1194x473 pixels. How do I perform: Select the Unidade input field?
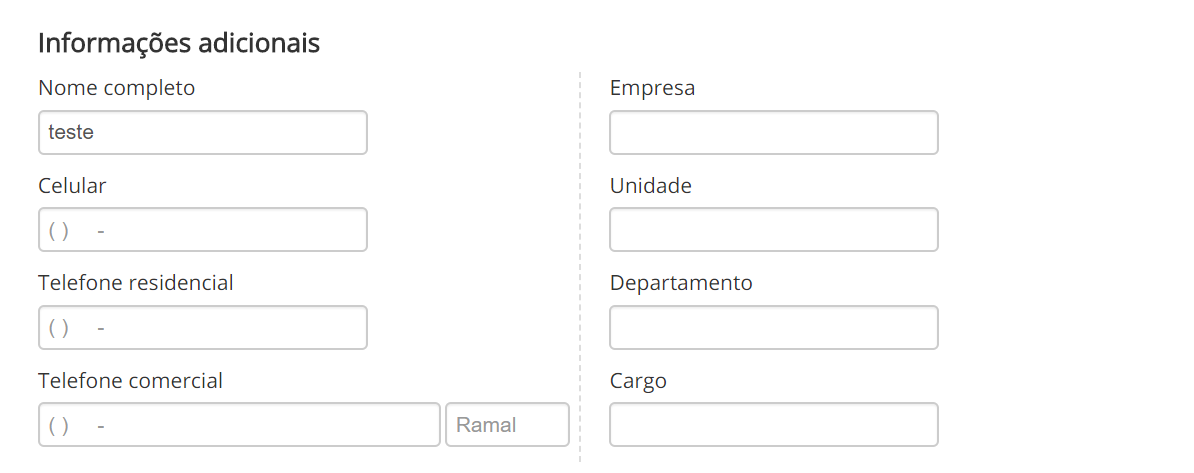click(773, 230)
